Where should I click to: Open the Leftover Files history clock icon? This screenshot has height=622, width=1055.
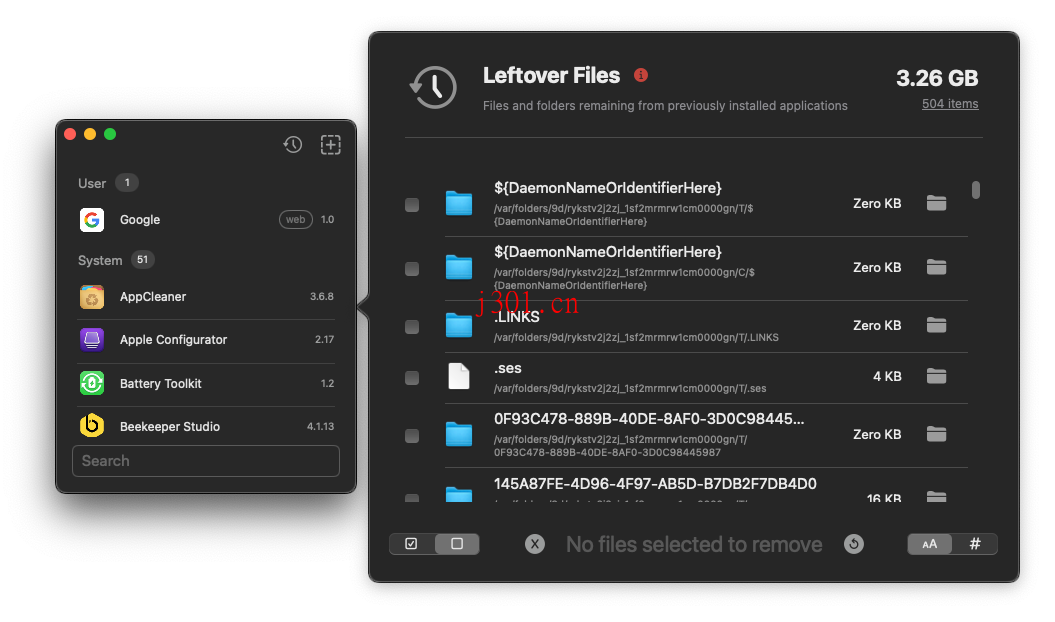pyautogui.click(x=292, y=144)
